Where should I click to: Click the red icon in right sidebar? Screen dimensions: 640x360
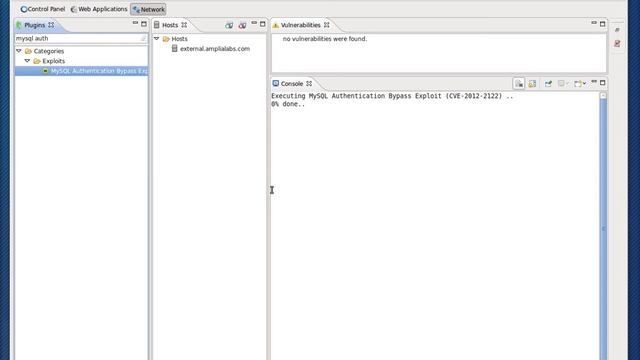point(617,43)
